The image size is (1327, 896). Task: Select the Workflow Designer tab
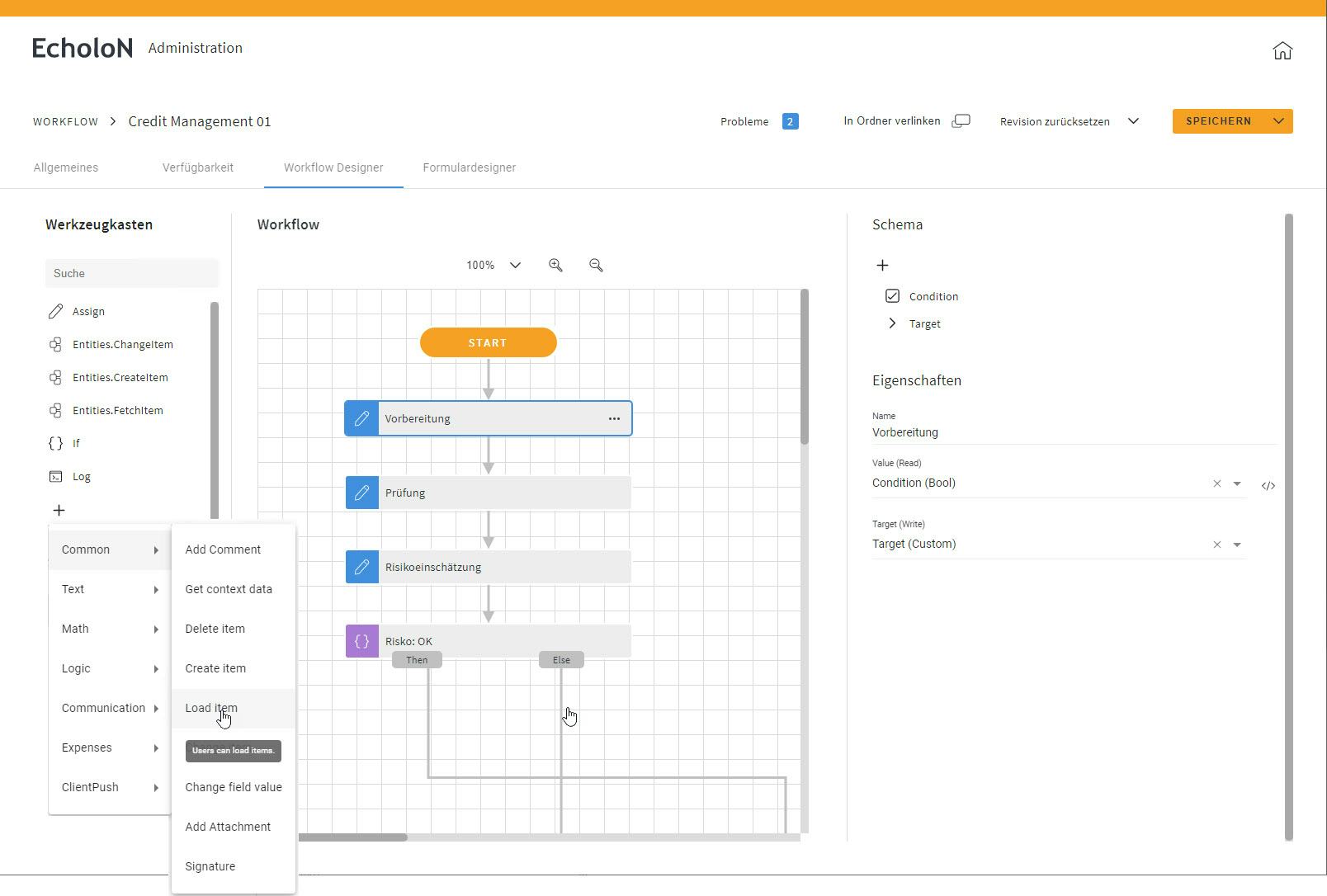[333, 167]
